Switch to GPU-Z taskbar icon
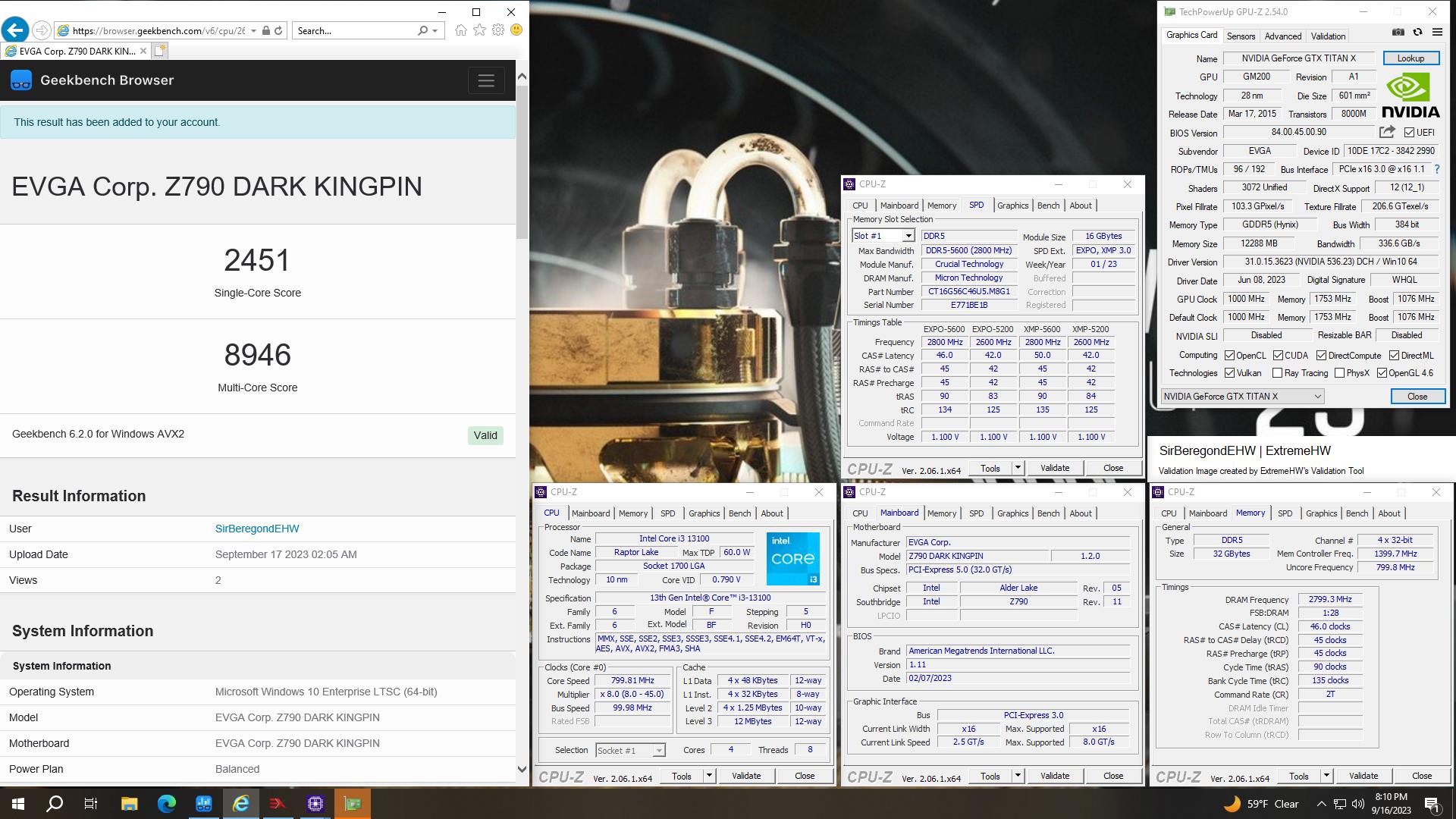Viewport: 1456px width, 819px height. tap(353, 804)
